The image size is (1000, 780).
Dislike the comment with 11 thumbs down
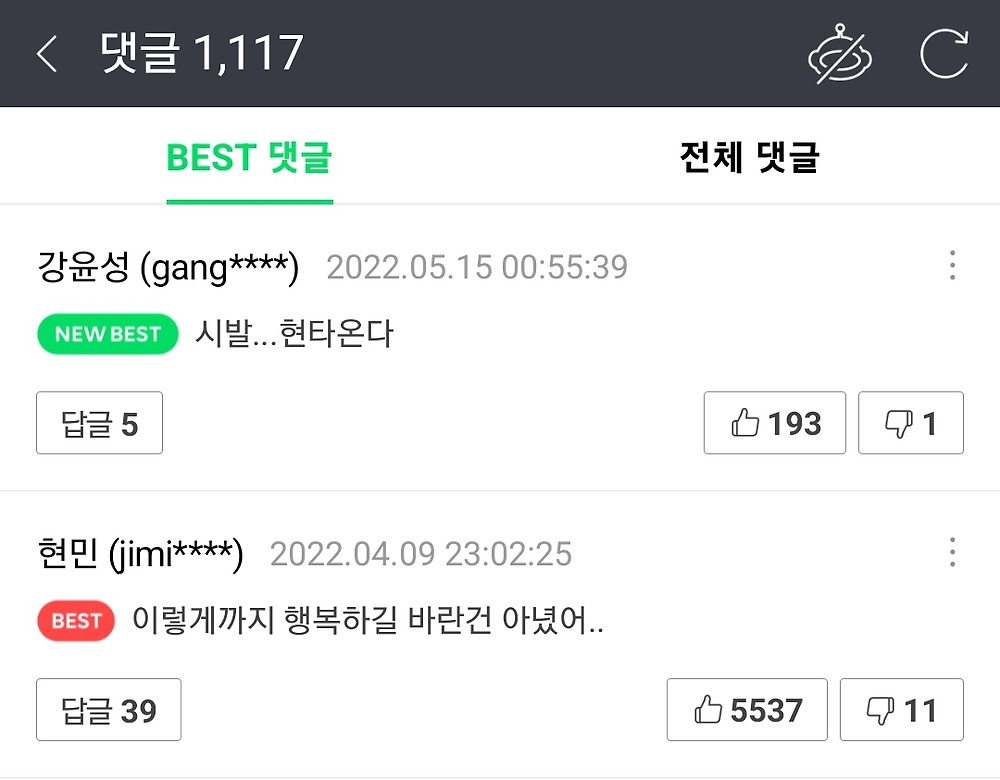point(902,710)
